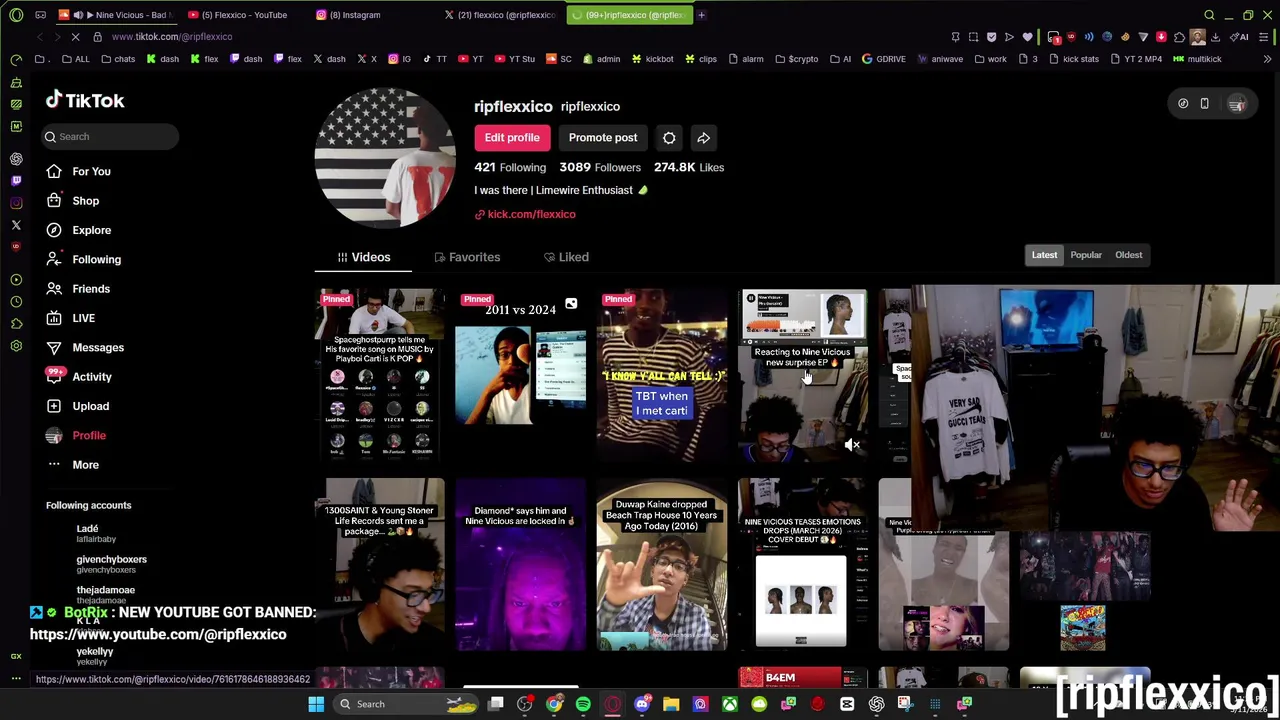1280x720 pixels.
Task: Click the Promote post button
Action: 603,138
